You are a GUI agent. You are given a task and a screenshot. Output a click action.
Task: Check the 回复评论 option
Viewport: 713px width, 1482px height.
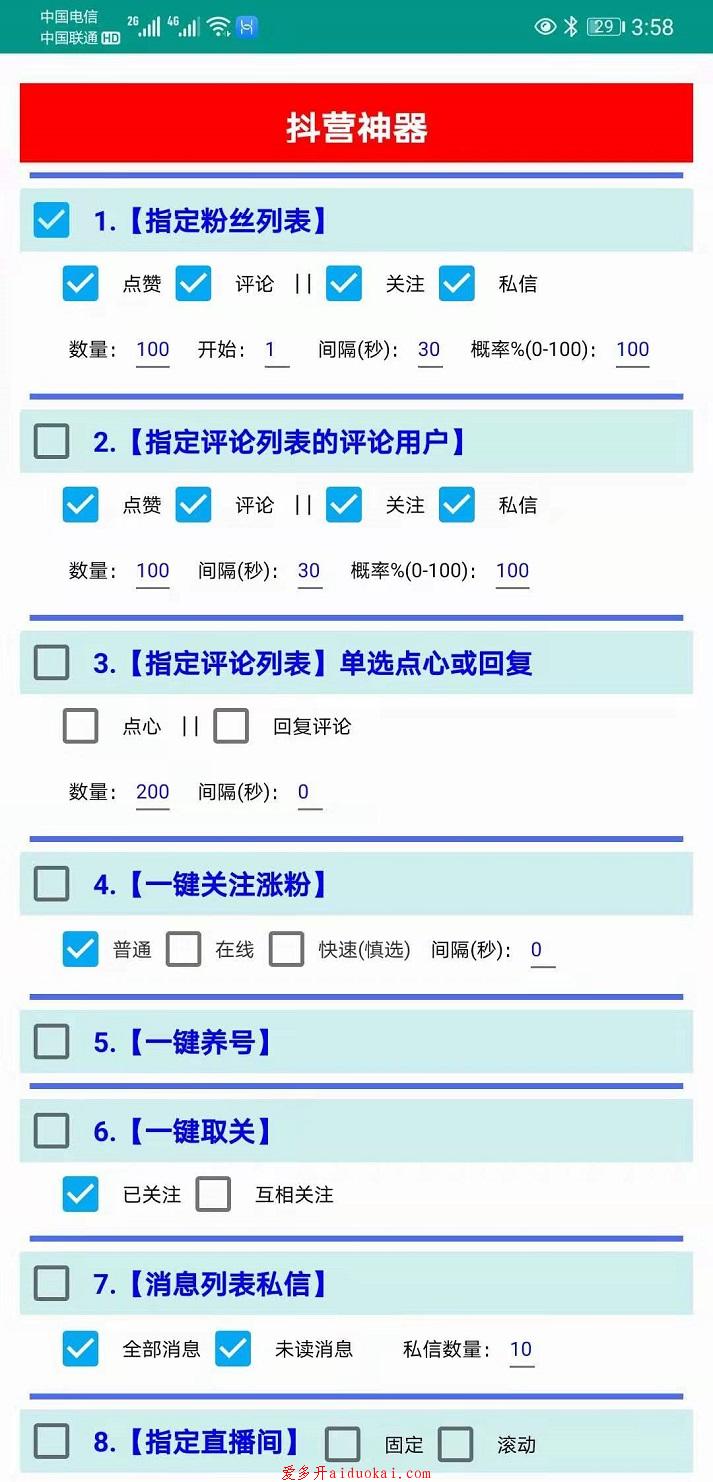point(231,726)
